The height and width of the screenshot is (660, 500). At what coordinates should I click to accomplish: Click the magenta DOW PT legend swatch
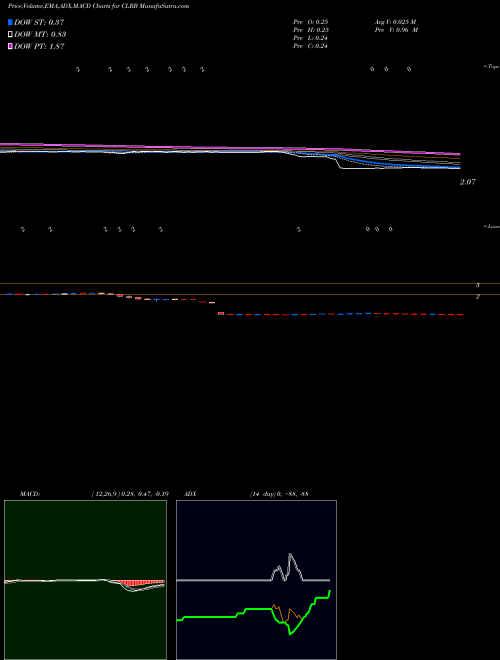coord(11,46)
